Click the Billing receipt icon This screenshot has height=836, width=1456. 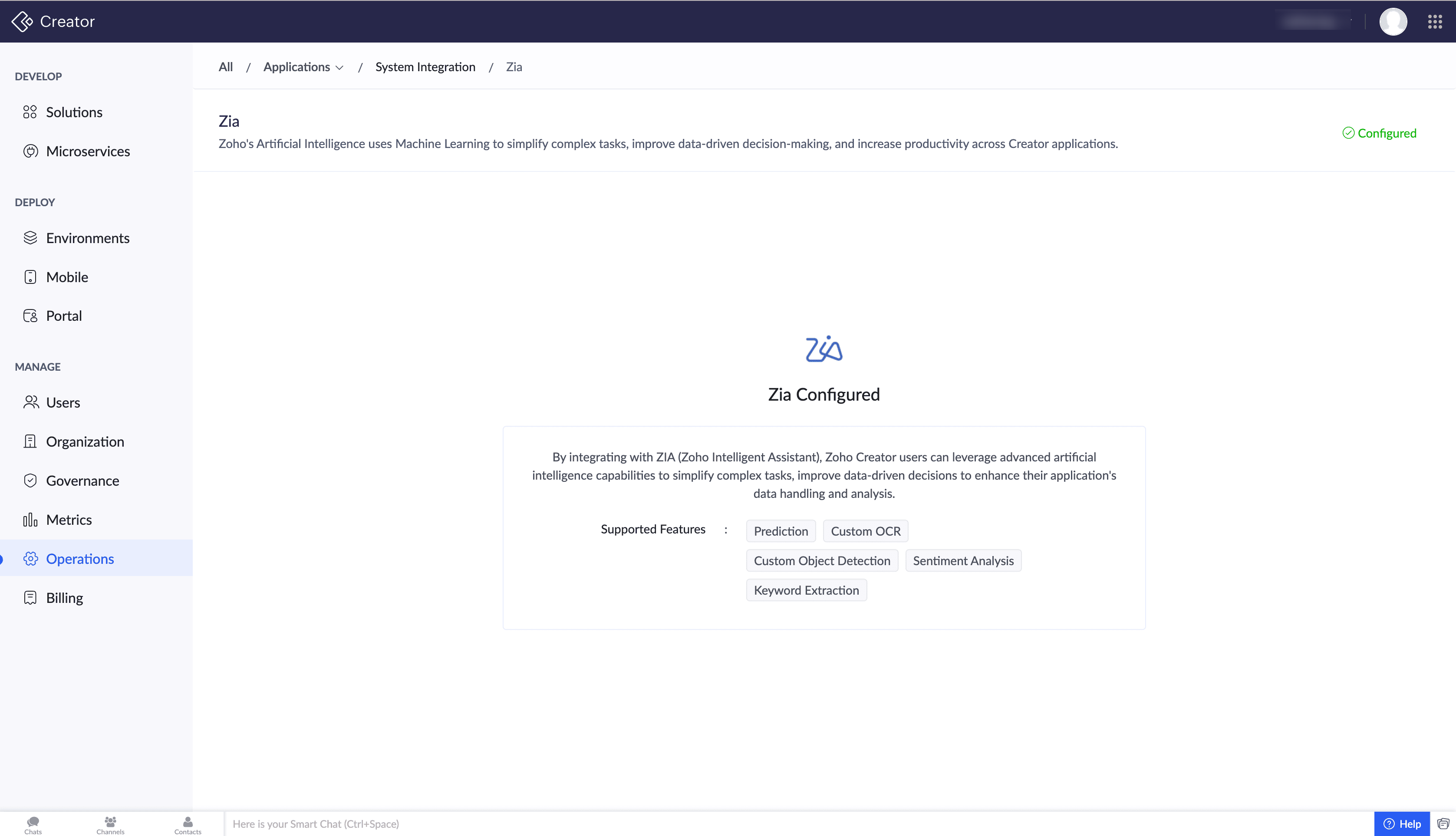[30, 598]
